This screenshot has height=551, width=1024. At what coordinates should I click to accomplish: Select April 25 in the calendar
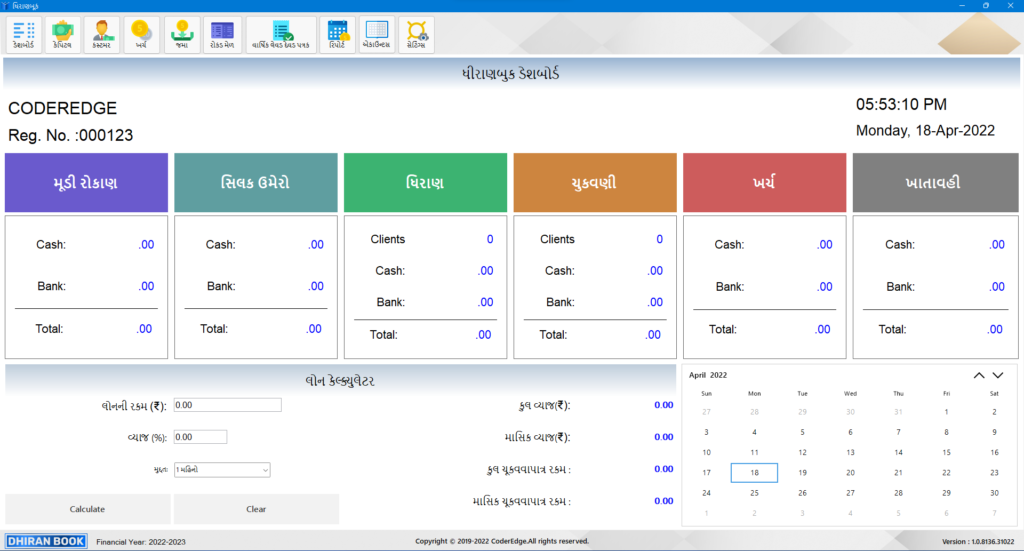tap(754, 493)
